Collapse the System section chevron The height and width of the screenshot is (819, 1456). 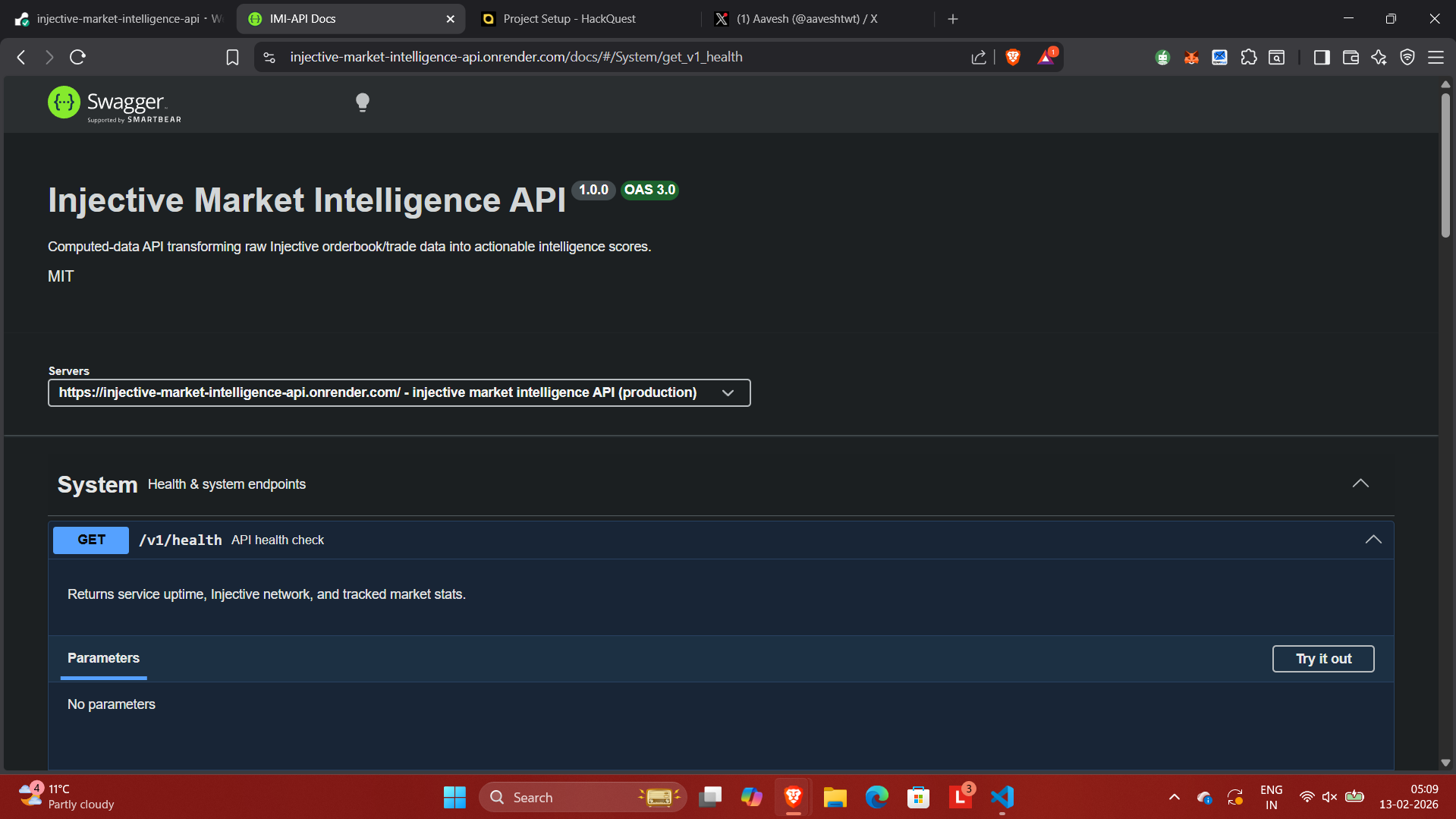click(1360, 484)
